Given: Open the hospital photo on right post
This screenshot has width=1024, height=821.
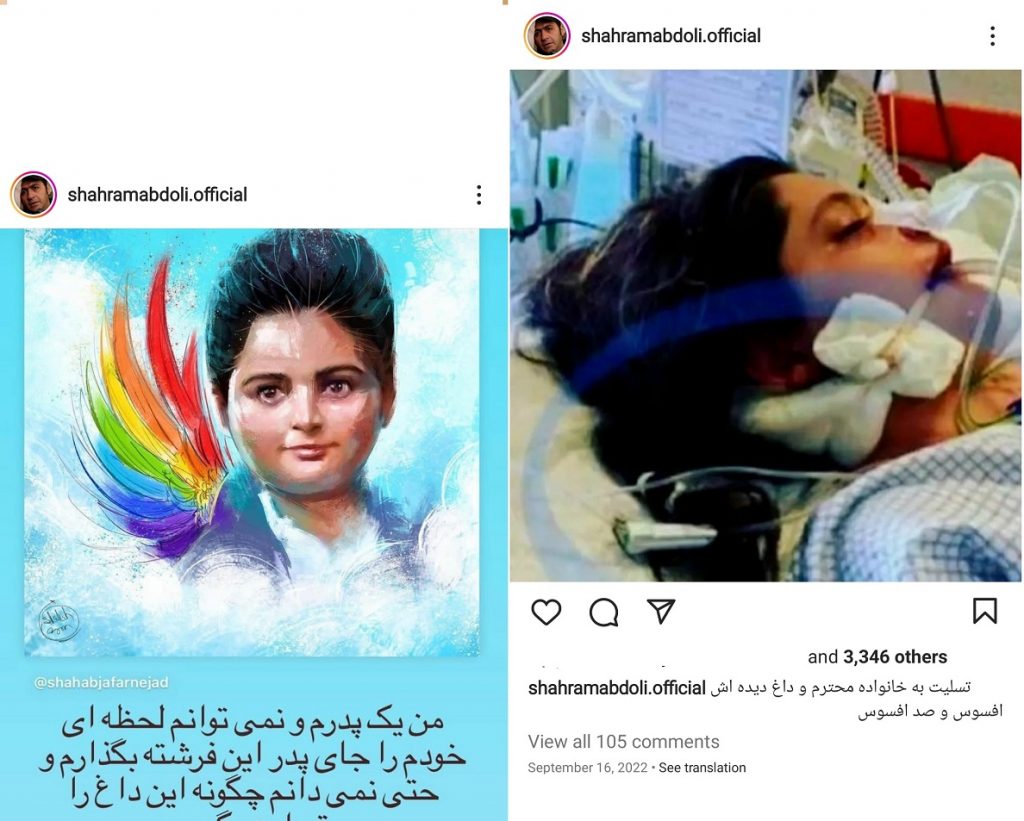Looking at the screenshot, I should (765, 325).
